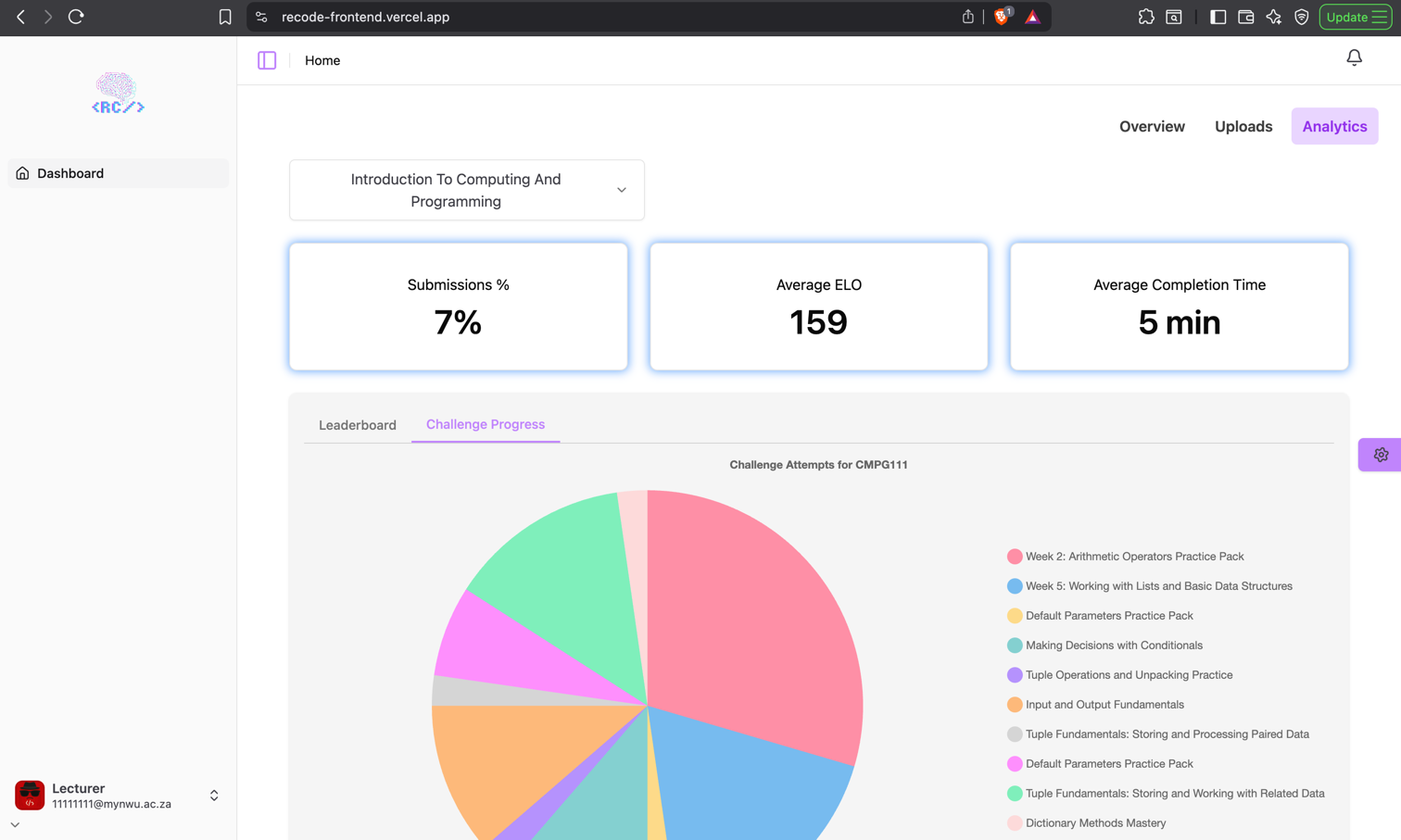Toggle Week 2 Arithmetic Operators legend item
The image size is (1401, 840).
tap(1126, 557)
